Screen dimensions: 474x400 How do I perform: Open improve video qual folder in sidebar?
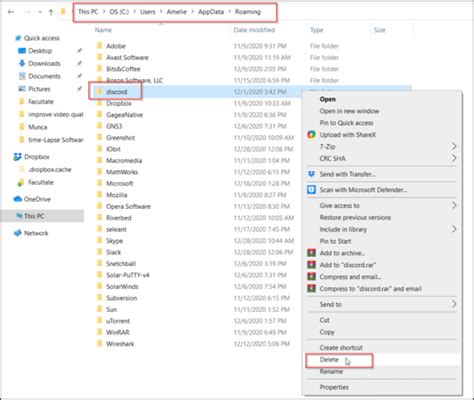[56, 114]
